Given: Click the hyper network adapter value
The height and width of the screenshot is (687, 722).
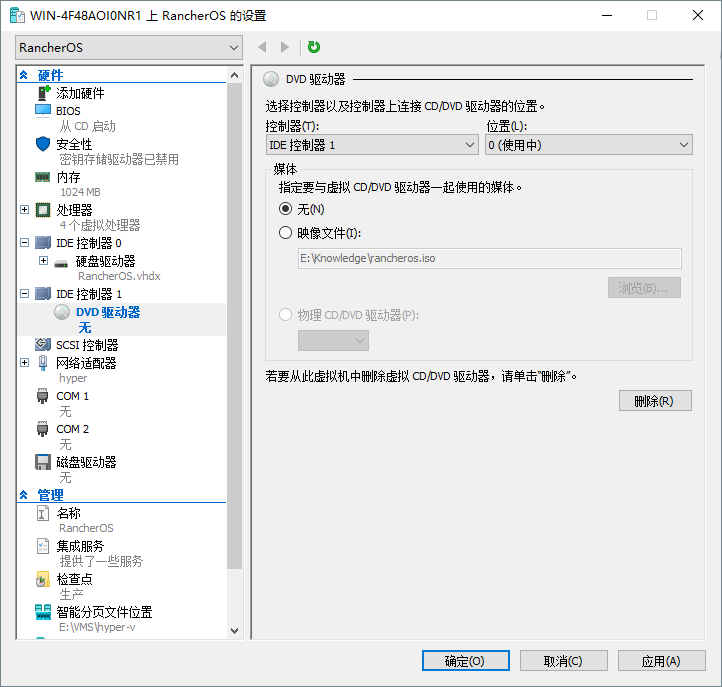Looking at the screenshot, I should tap(73, 378).
